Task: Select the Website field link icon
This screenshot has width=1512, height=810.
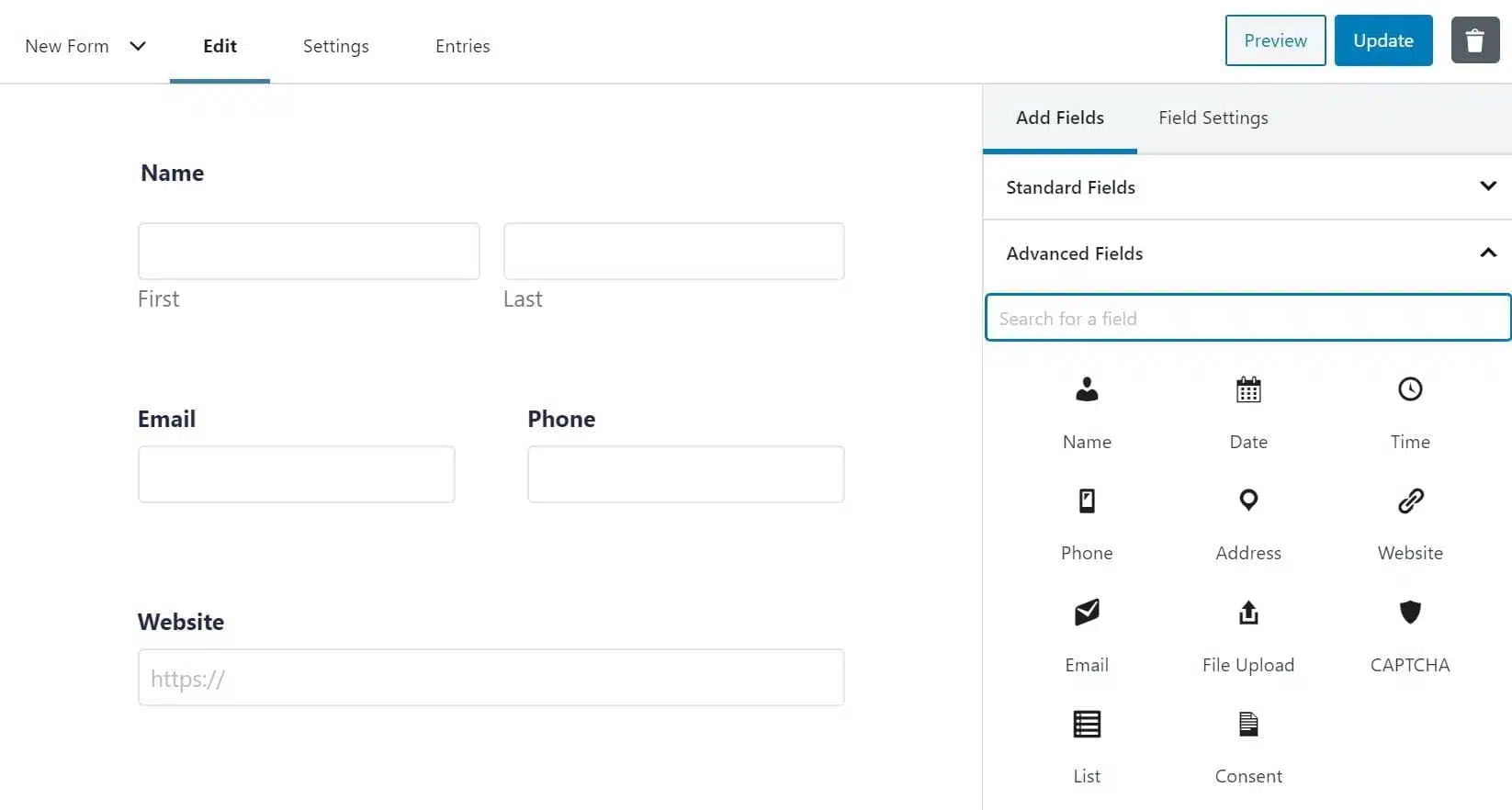Action: tap(1409, 501)
